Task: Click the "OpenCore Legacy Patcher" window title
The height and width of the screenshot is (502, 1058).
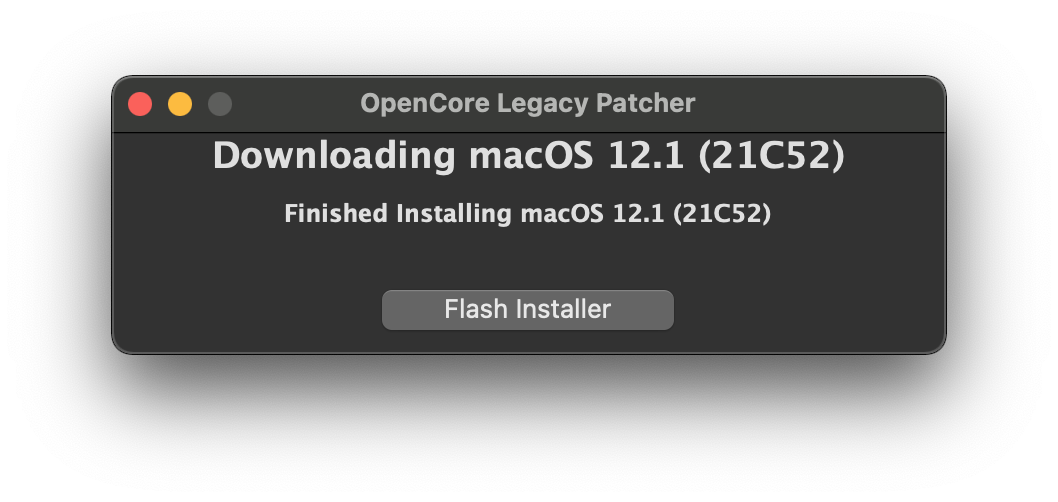Action: [x=527, y=103]
